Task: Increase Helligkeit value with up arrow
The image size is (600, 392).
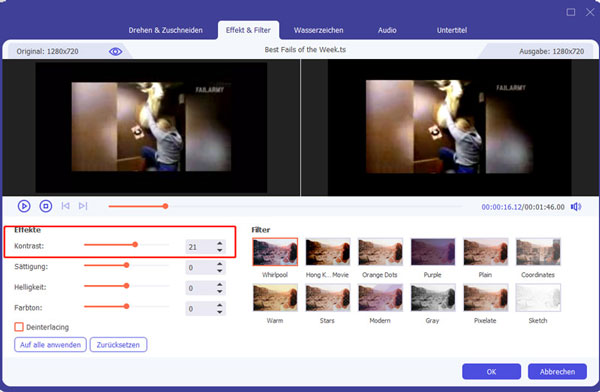Action: pos(220,284)
